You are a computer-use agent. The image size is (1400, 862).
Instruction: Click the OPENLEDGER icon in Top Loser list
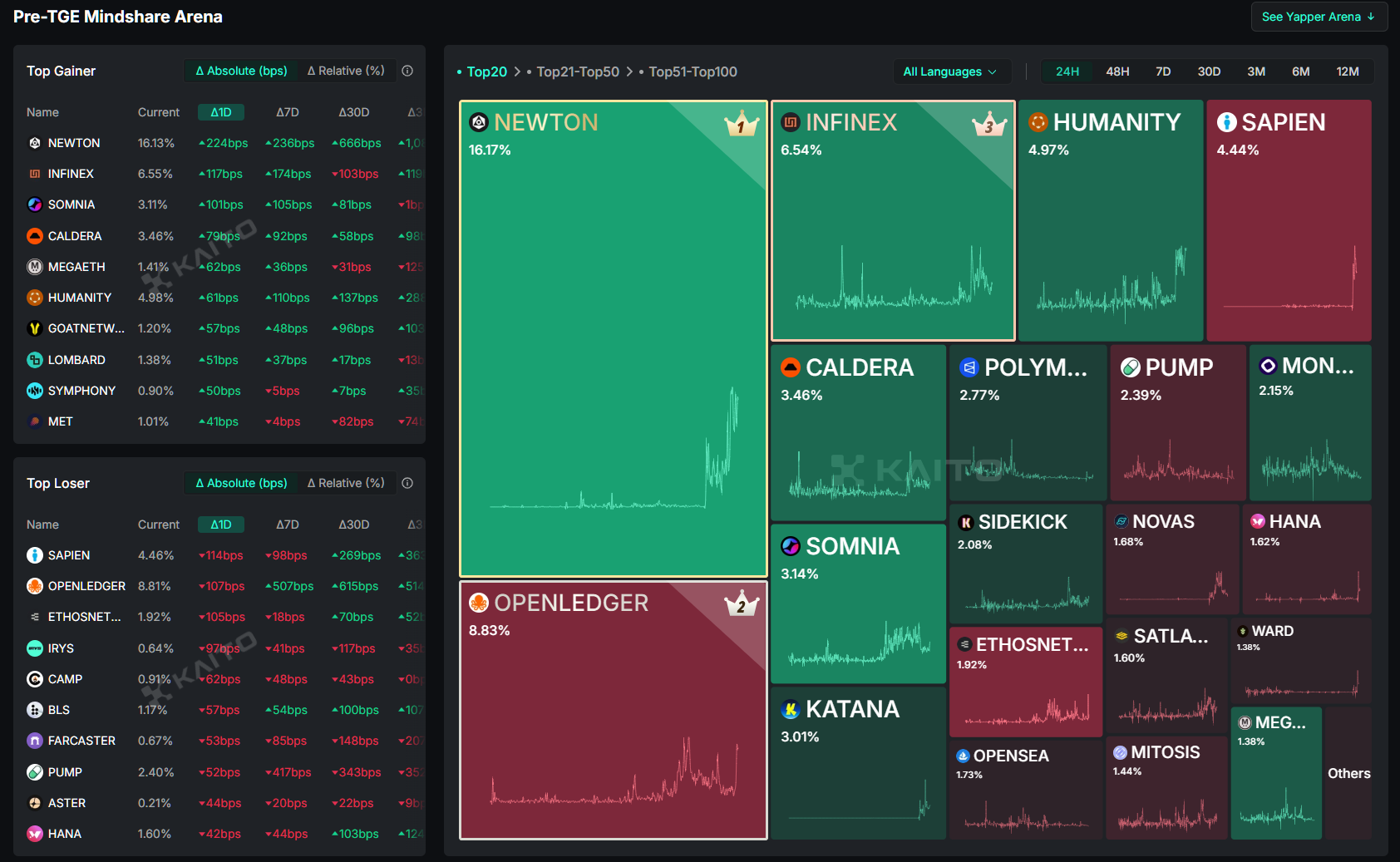35,586
